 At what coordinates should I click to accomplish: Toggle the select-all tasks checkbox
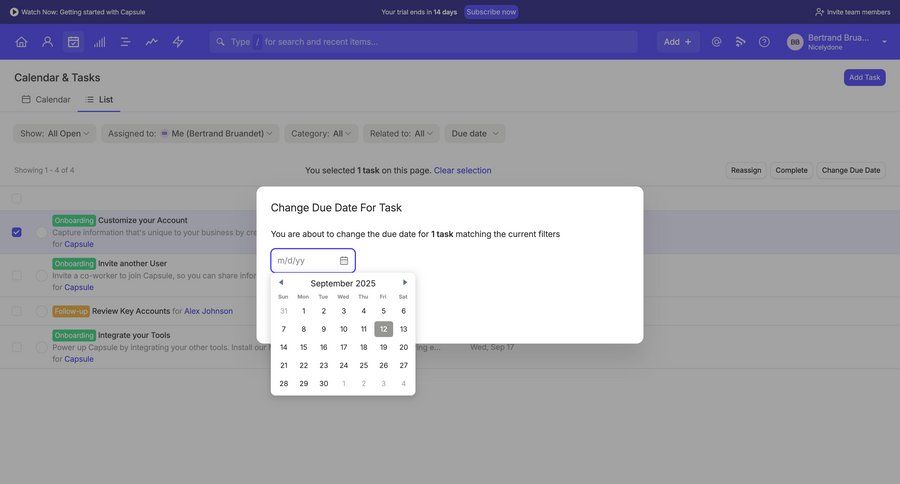click(17, 198)
